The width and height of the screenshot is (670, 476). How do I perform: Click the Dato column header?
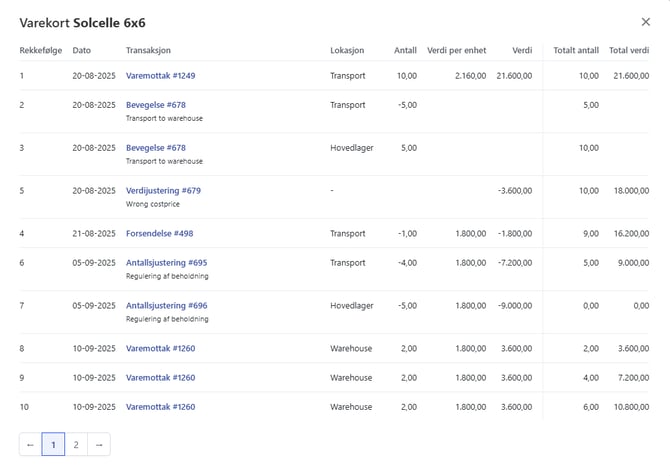click(x=82, y=49)
